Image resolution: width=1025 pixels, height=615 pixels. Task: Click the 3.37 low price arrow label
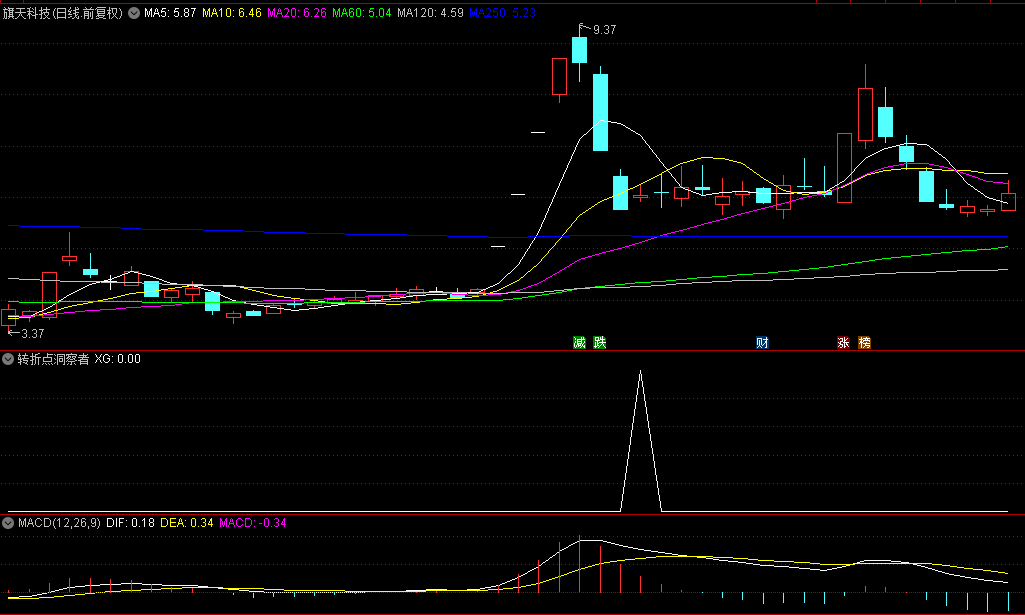[x=32, y=333]
